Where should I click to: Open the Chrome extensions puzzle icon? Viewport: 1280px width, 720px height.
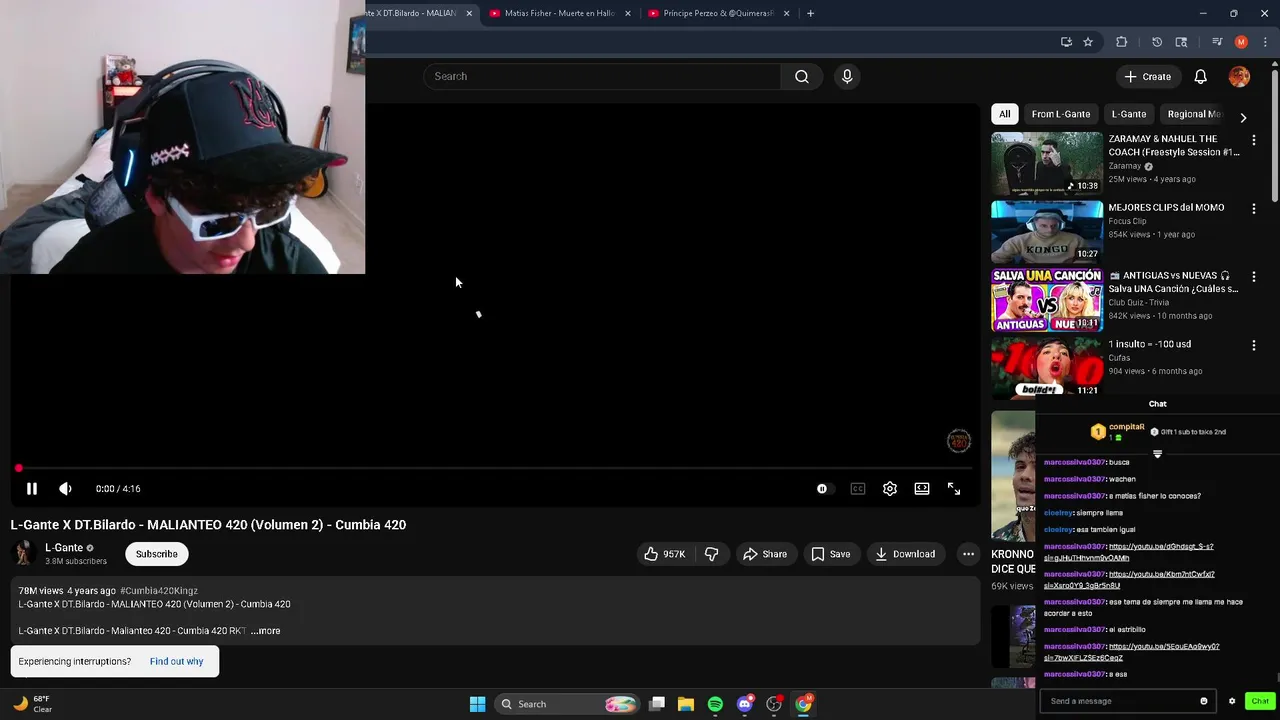pos(1121,42)
